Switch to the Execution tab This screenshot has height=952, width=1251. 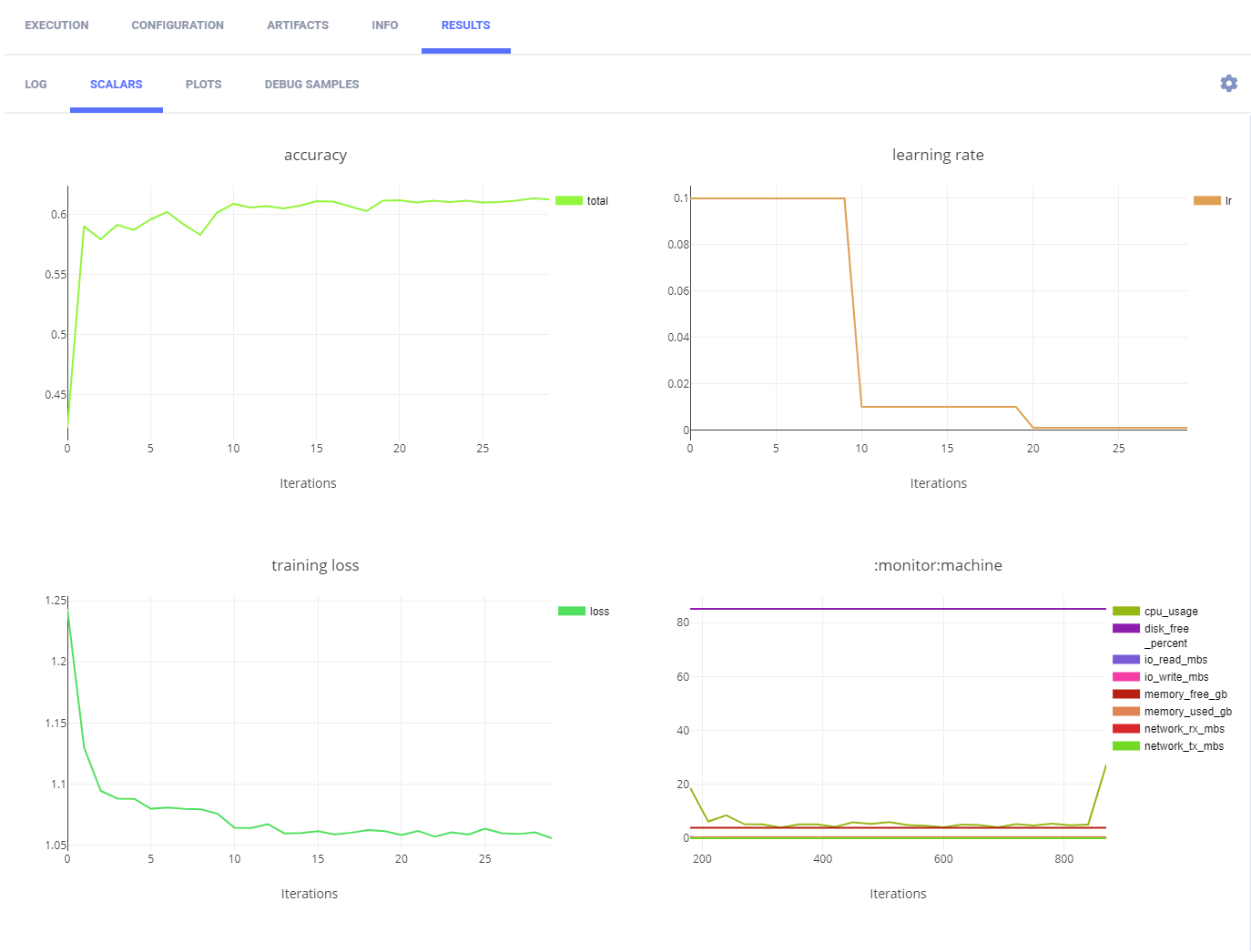[x=56, y=25]
